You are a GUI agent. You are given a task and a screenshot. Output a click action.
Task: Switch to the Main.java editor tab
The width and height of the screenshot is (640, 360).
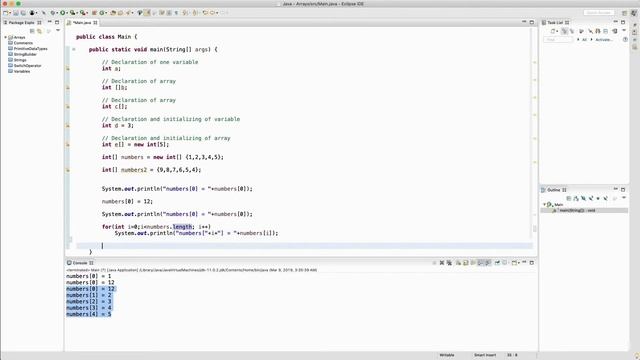click(x=82, y=23)
